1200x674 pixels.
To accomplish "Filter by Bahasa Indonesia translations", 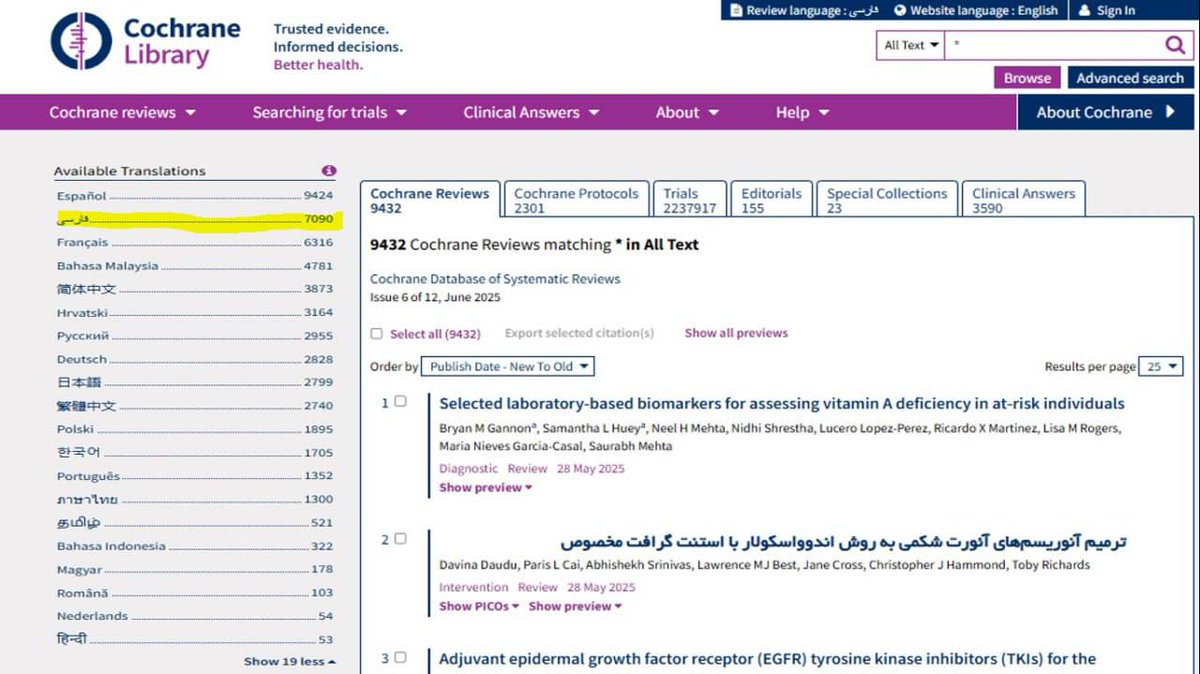I will click(195, 546).
